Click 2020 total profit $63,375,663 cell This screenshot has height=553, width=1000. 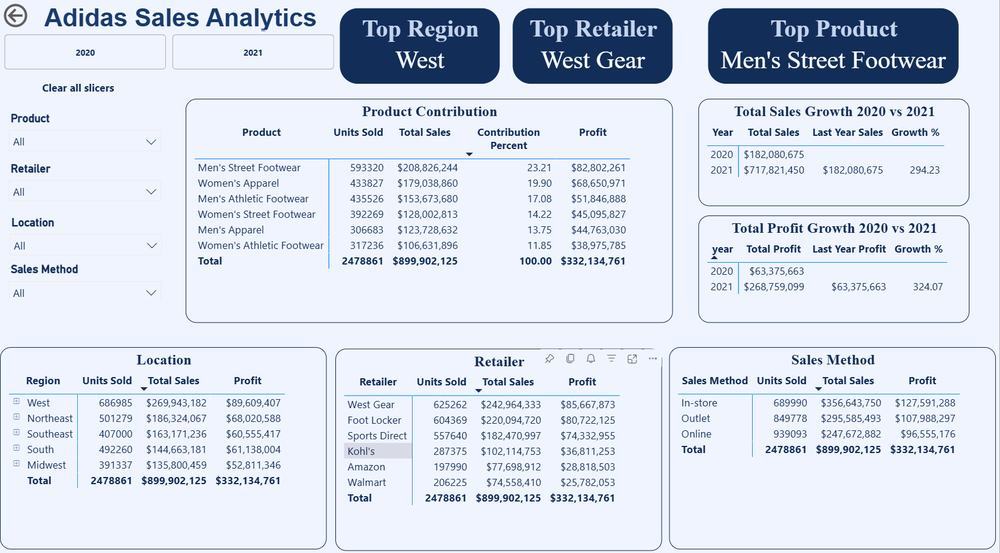pos(776,271)
